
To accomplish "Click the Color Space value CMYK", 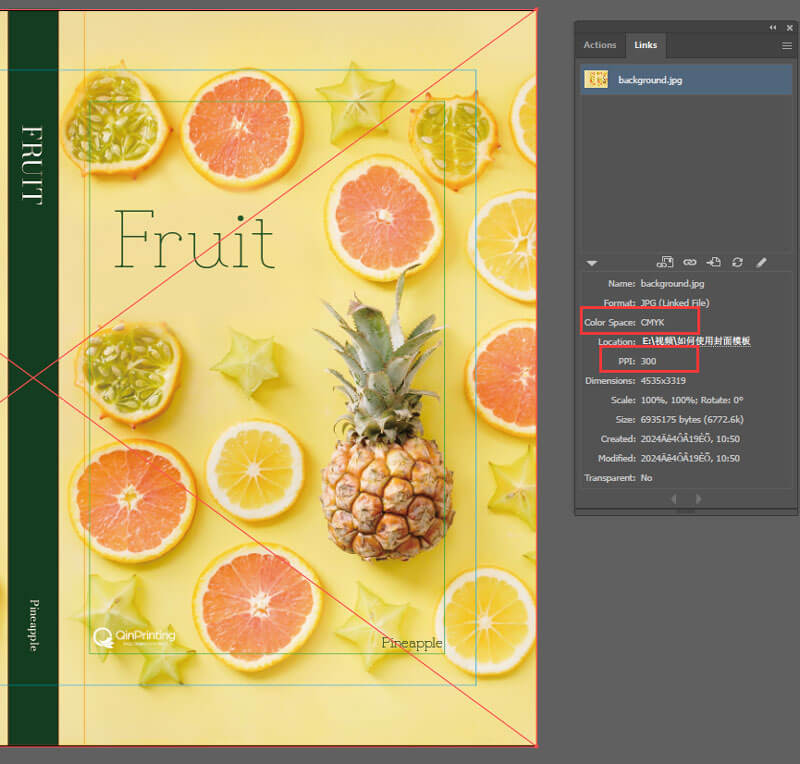I will click(653, 323).
